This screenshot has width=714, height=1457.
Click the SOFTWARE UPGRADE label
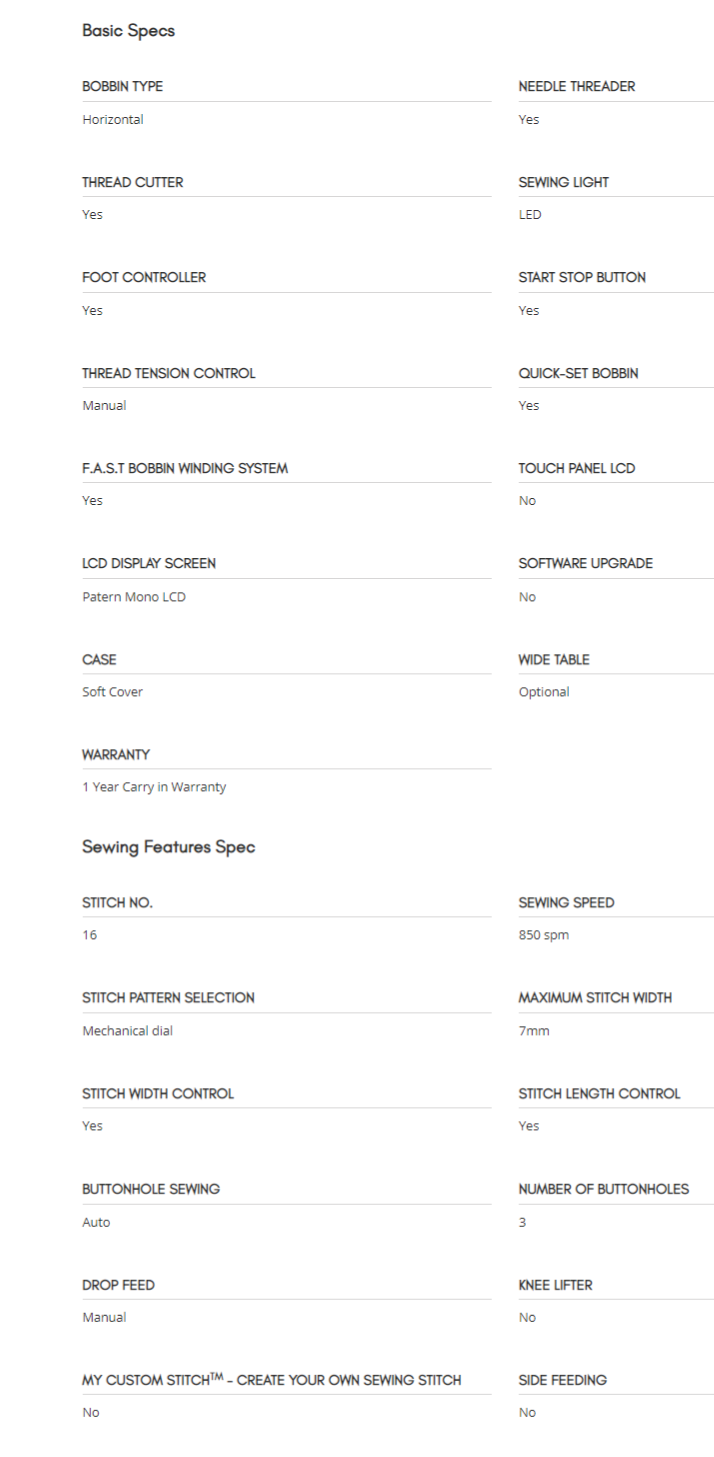[x=585, y=564]
